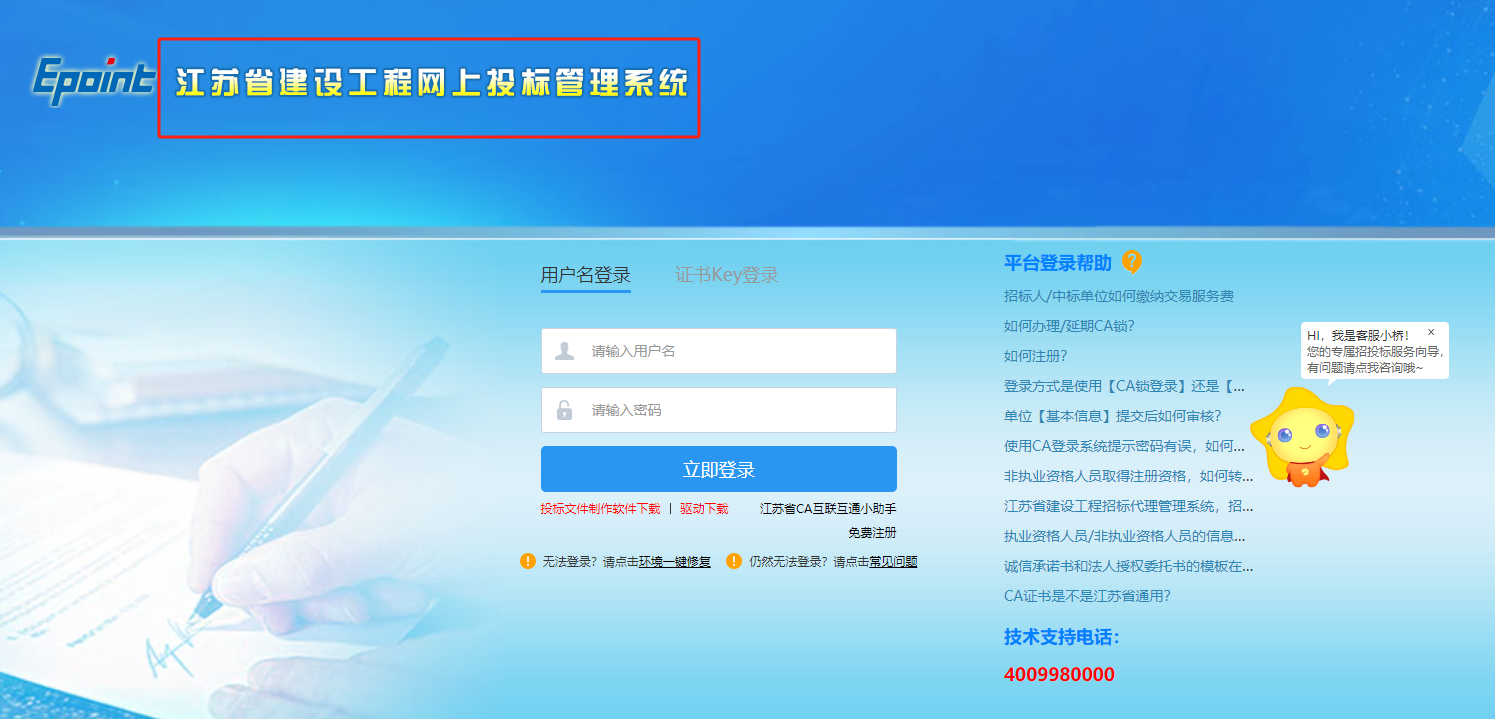Open the 投标文件制作软件下载 link
This screenshot has height=719, width=1495.
600,509
